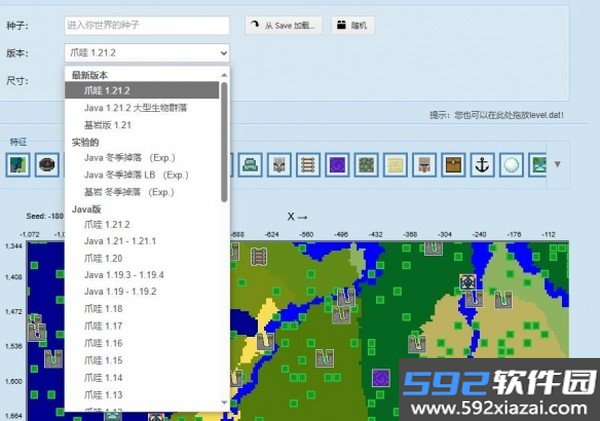Toggle the ocean monument feature icon

[250, 165]
